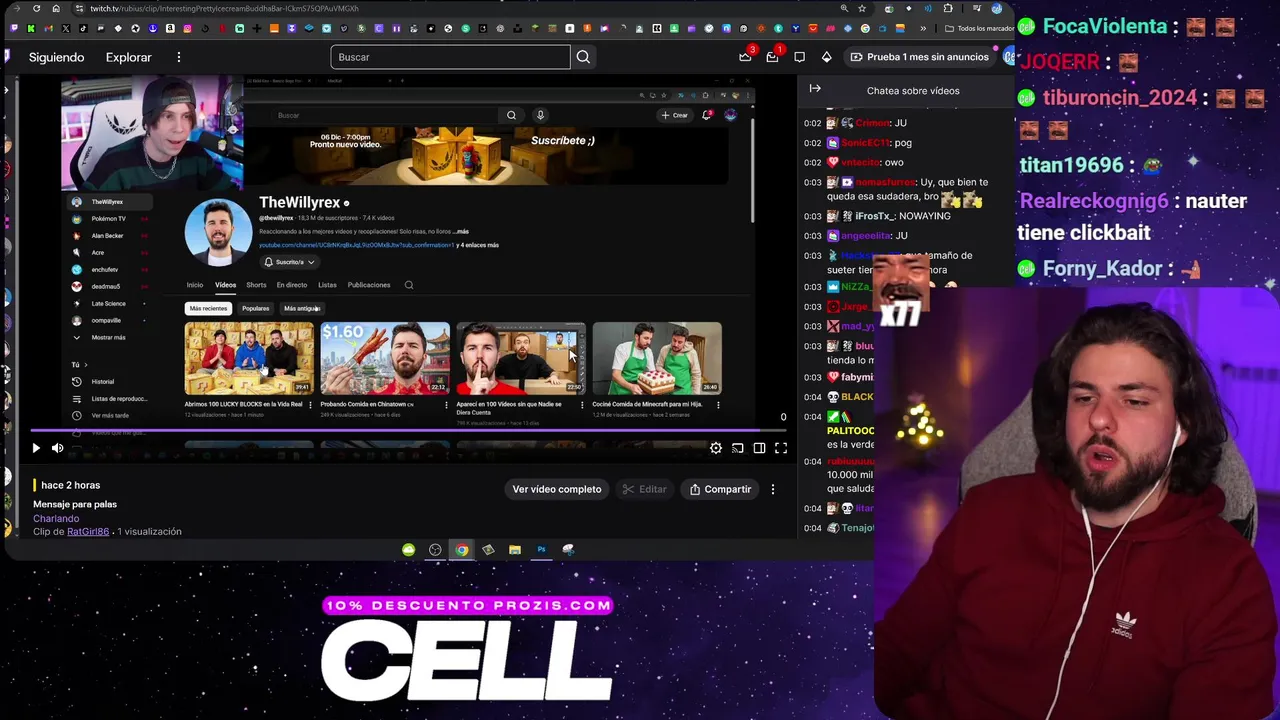Select Populares filter chip
Screen dimensions: 1280x720
click(255, 308)
